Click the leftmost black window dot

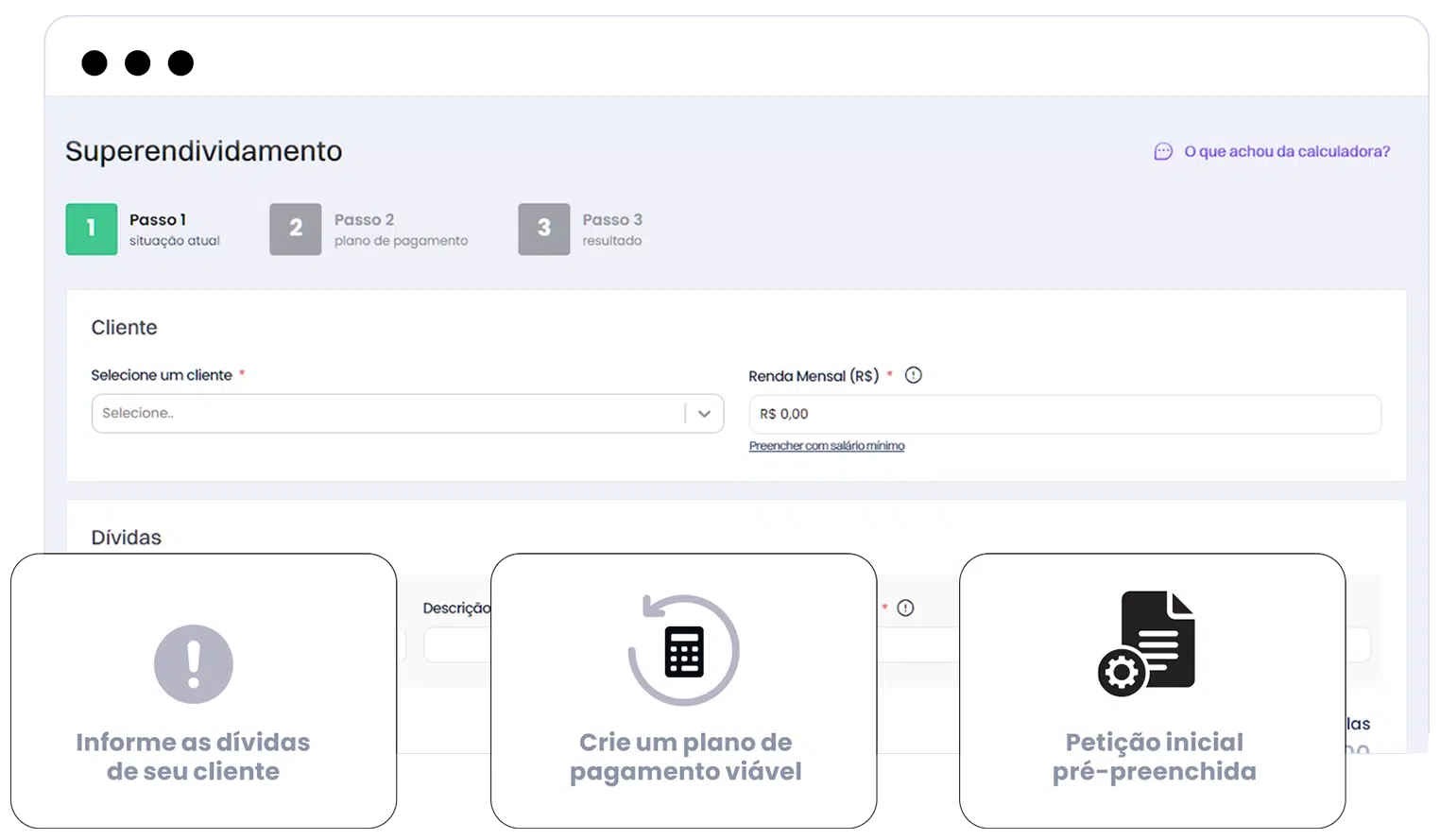point(94,63)
